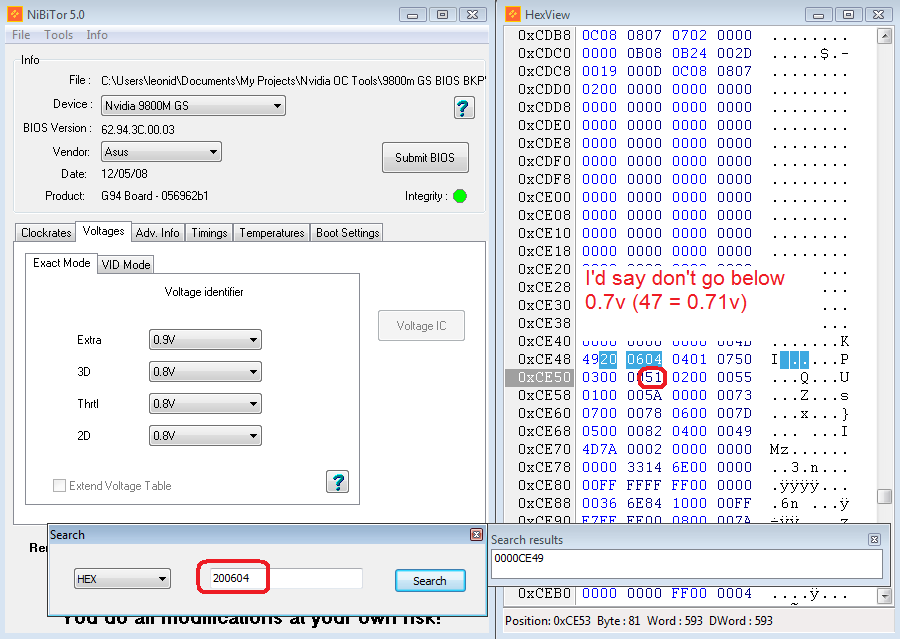Minimize the HexView window
900x639 pixels.
click(x=818, y=14)
